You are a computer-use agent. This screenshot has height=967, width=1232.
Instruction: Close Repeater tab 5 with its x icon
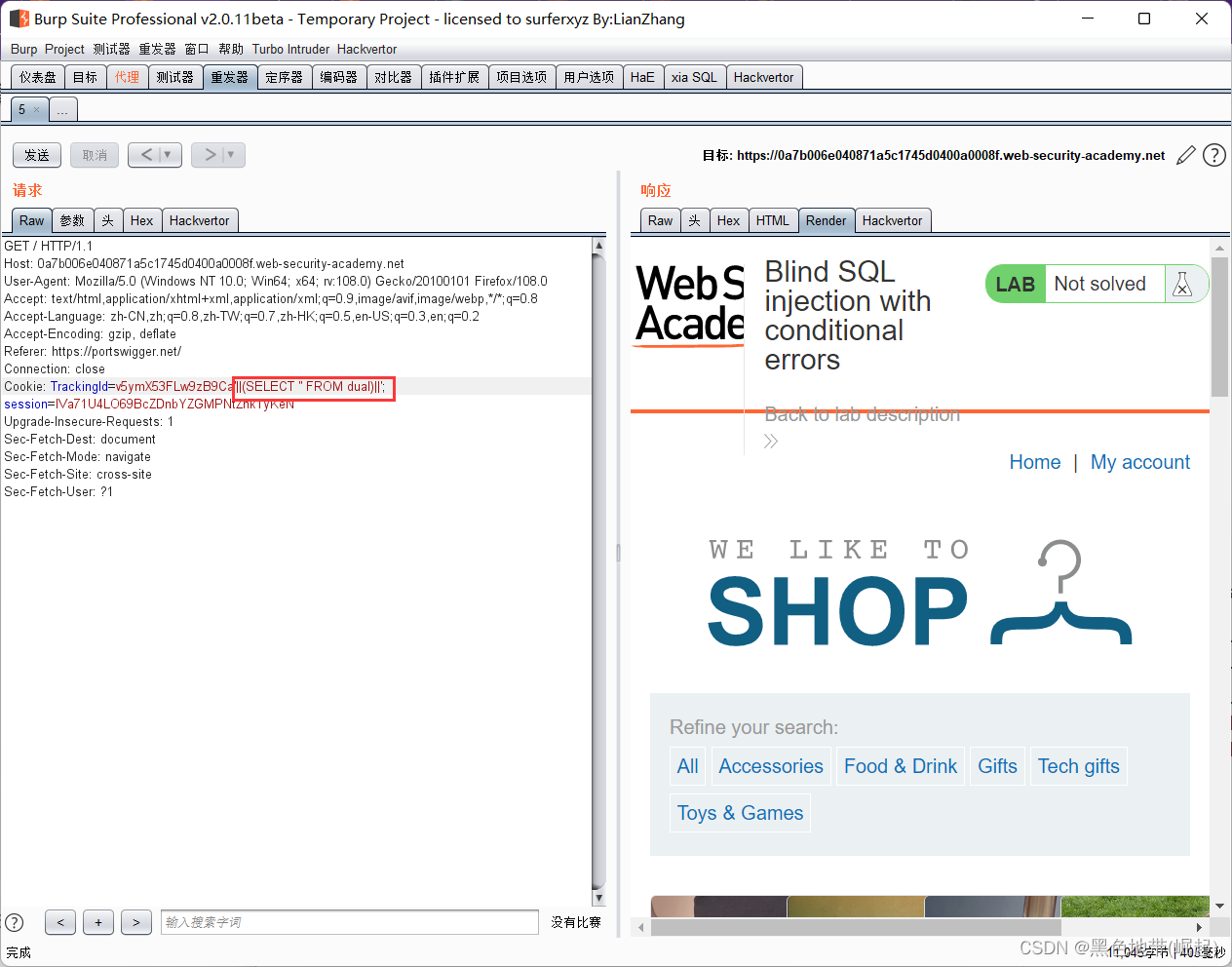tap(36, 109)
